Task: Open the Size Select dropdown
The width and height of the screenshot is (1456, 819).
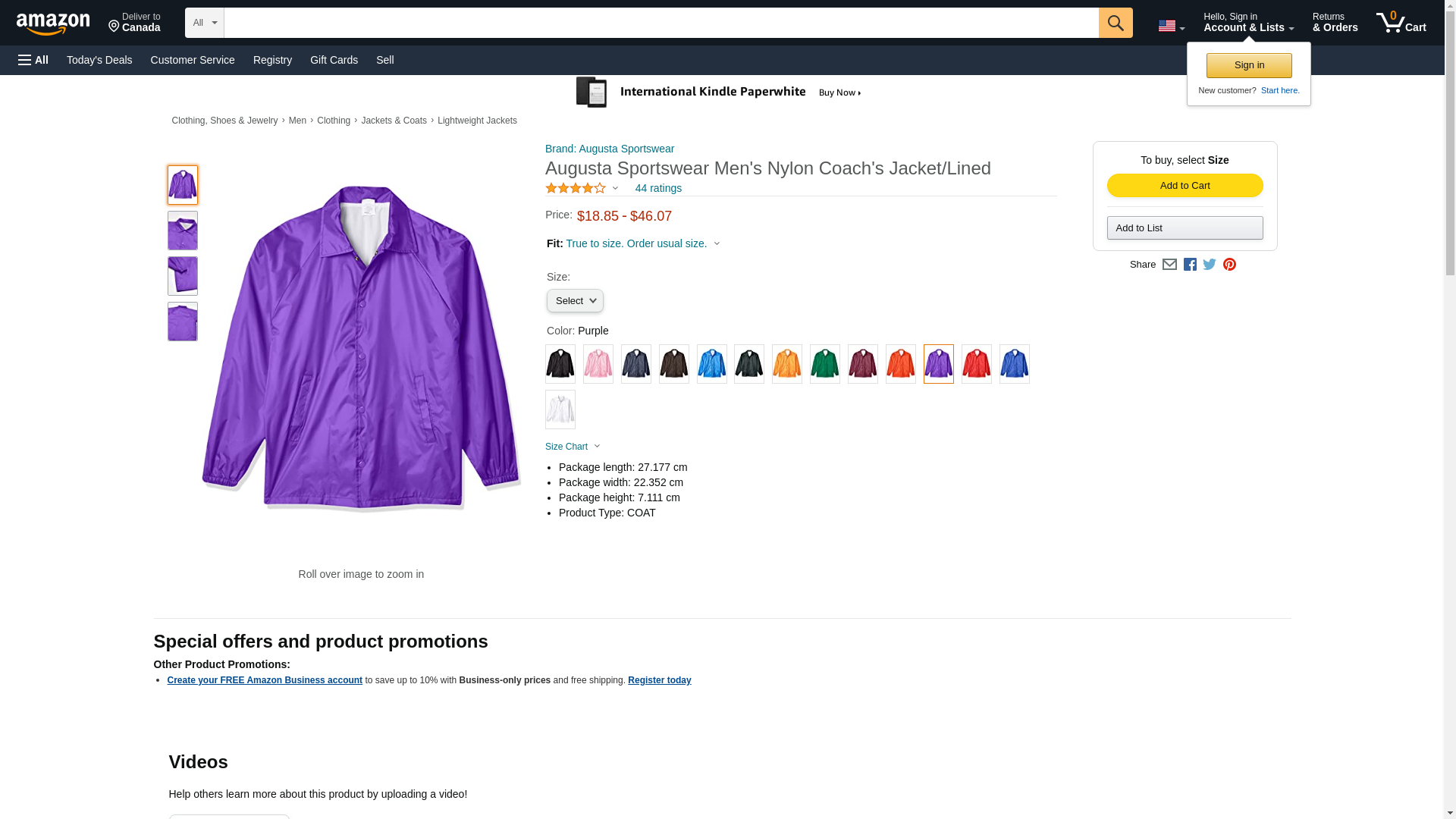Action: [575, 301]
